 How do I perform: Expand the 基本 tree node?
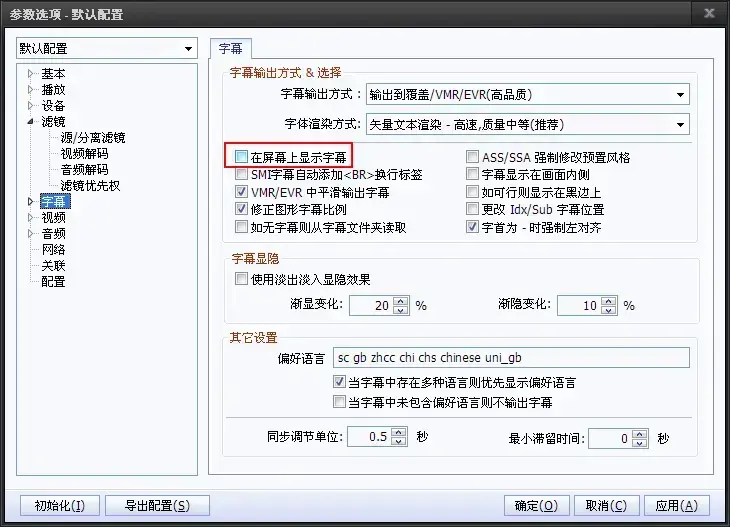(30, 74)
